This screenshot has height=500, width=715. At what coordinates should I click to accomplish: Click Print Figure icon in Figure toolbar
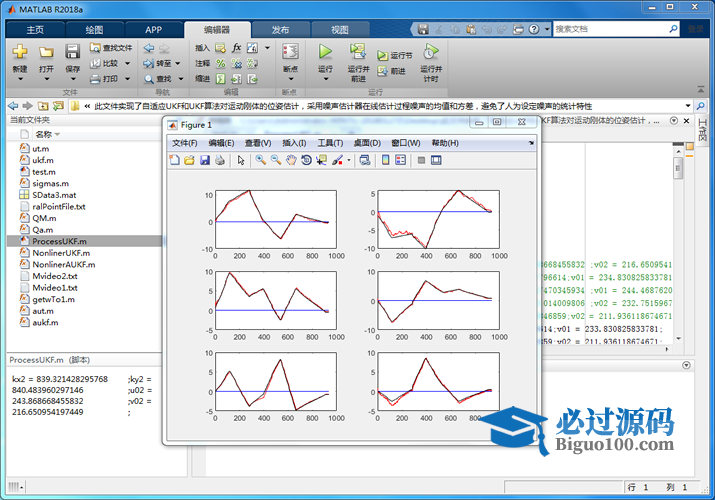220,160
